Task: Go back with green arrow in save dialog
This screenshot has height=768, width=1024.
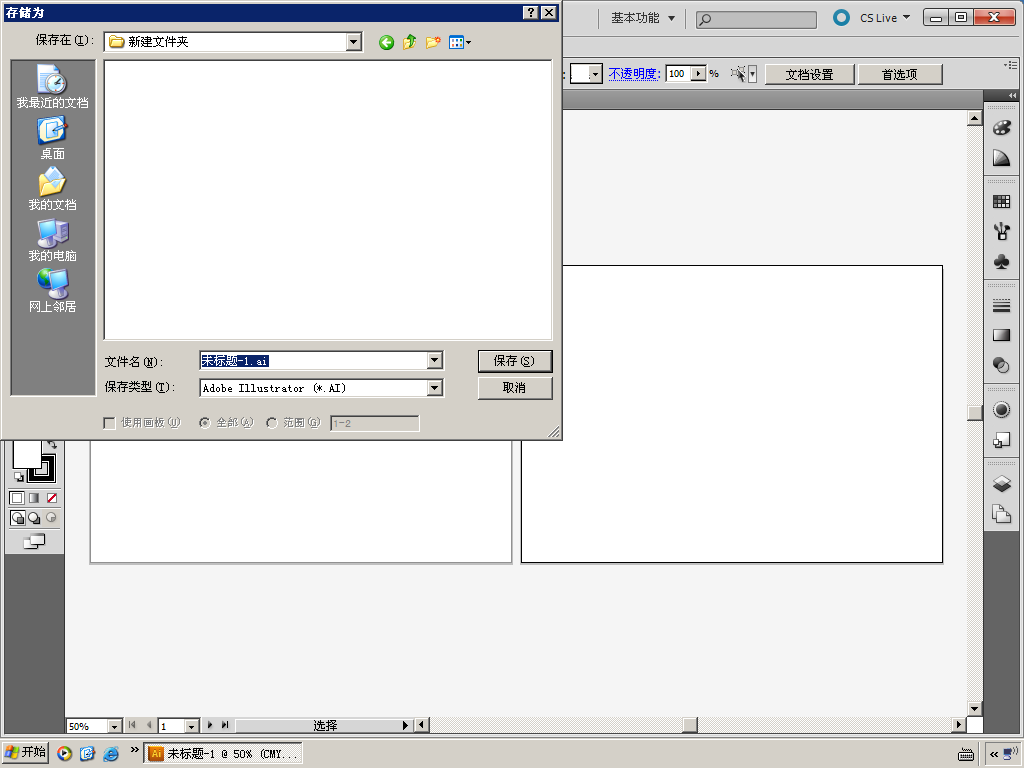Action: tap(386, 42)
